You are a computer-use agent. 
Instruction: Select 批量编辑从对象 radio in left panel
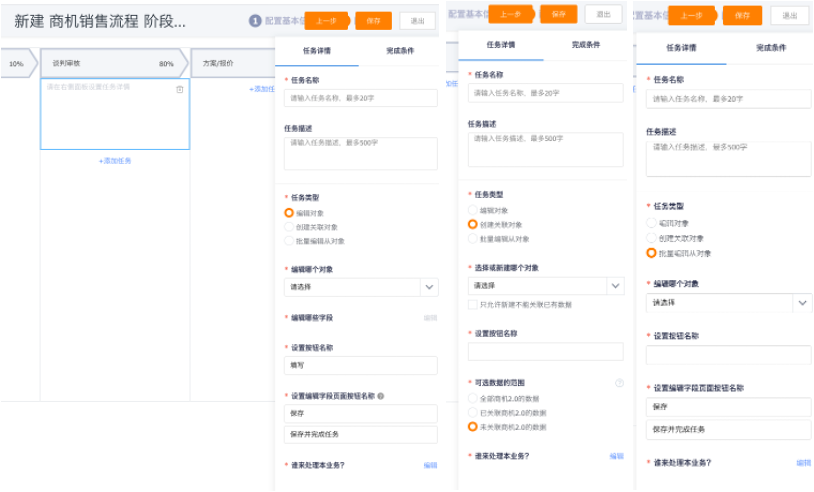pyautogui.click(x=289, y=241)
